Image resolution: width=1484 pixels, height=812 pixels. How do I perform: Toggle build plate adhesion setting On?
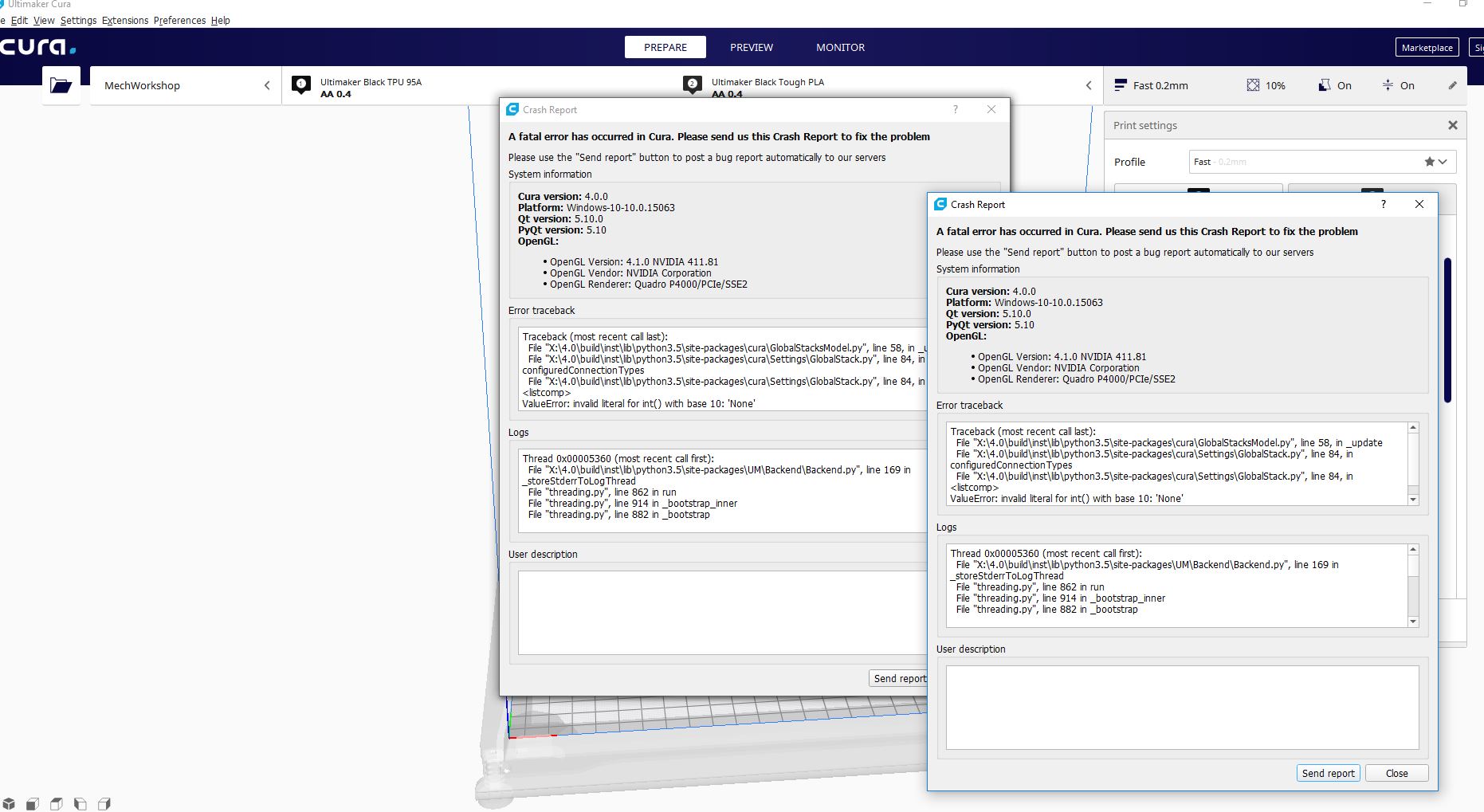click(x=1387, y=84)
